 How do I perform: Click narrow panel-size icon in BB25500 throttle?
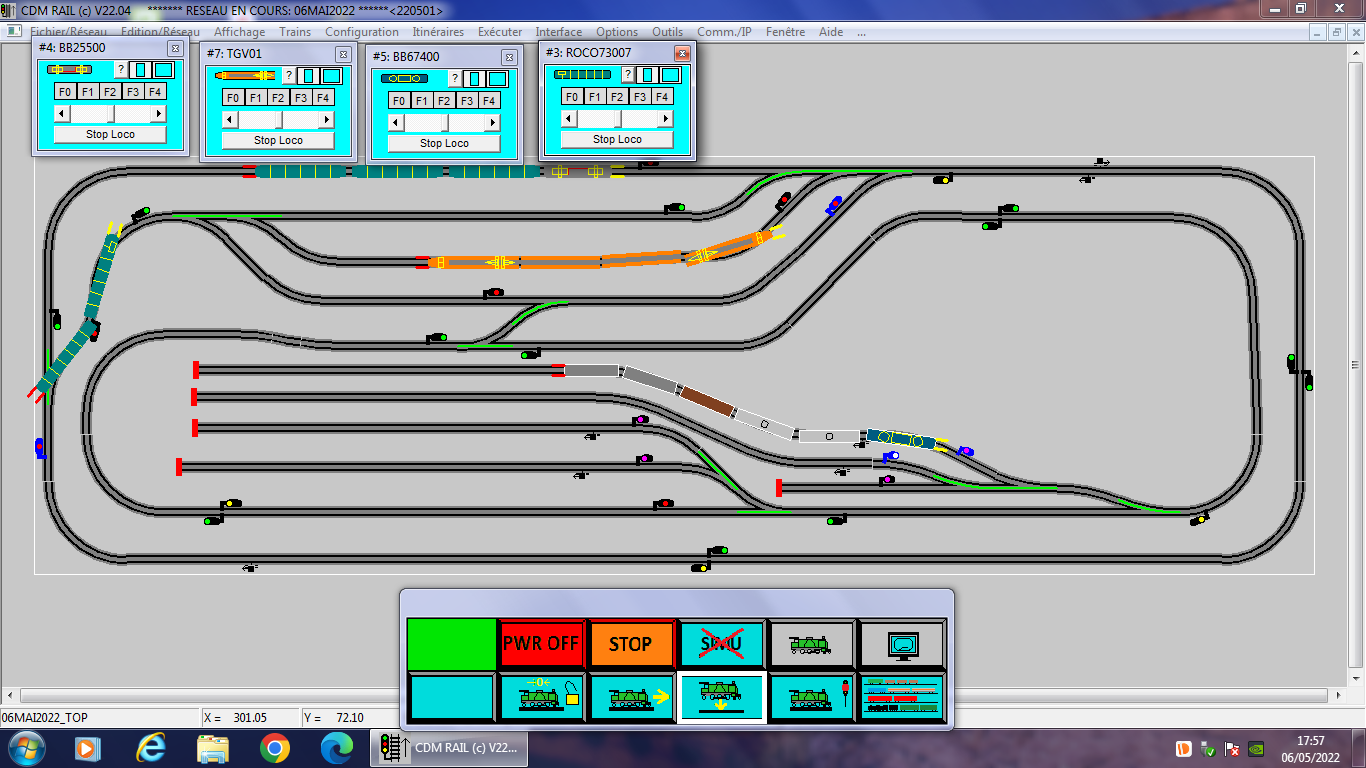tap(141, 69)
